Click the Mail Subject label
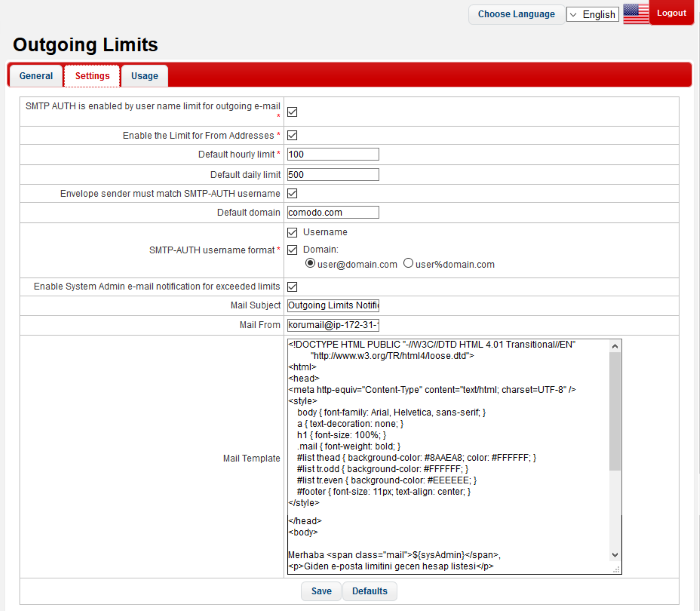The image size is (700, 611). 255,305
